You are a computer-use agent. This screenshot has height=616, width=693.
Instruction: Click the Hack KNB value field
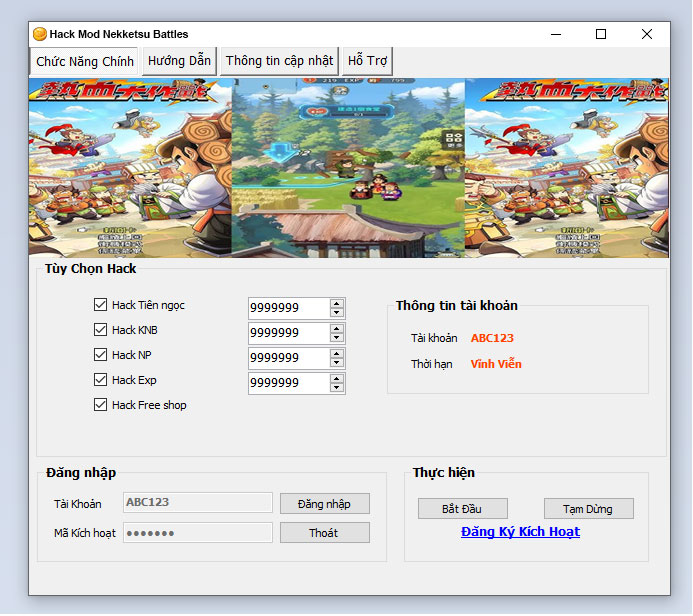[289, 333]
